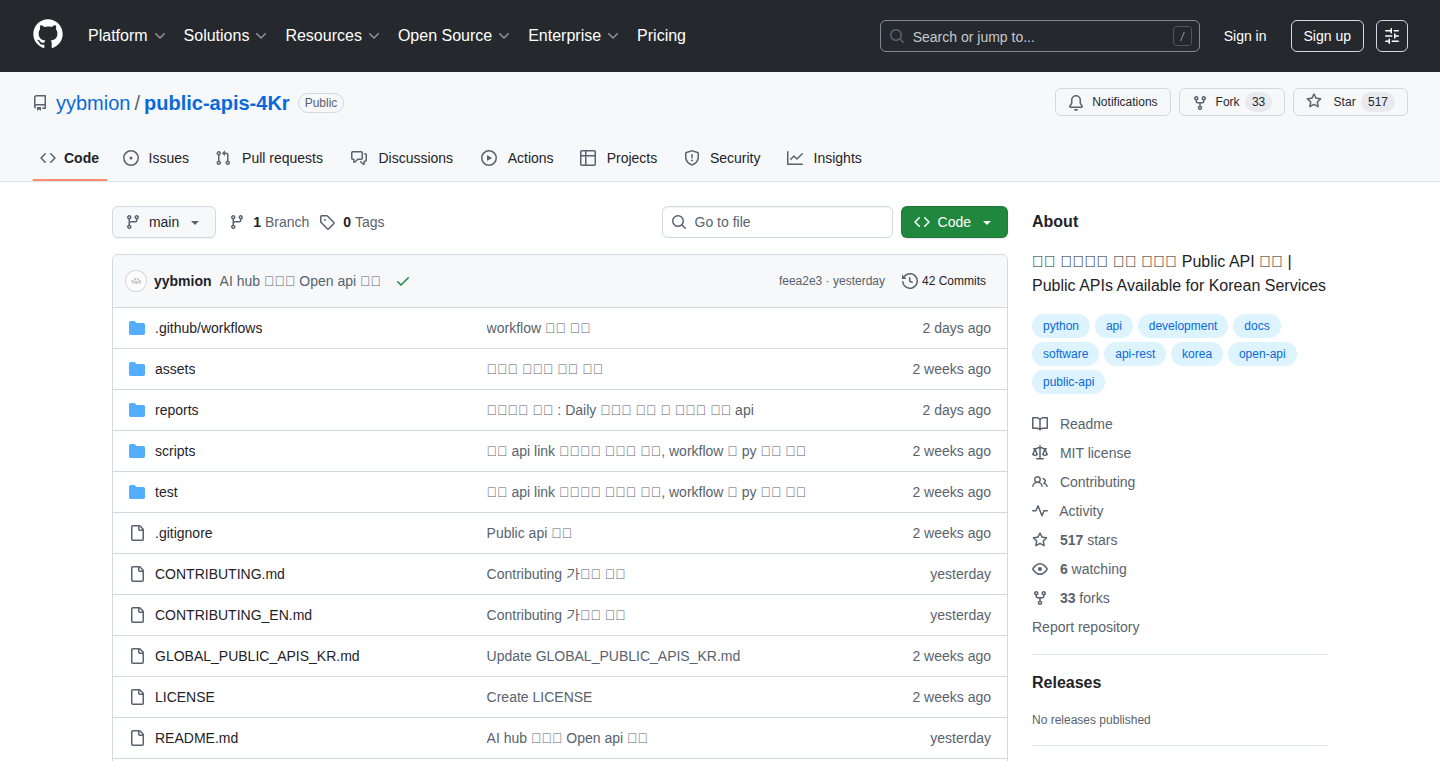Click the scale icon beside MIT license
The height and width of the screenshot is (761, 1440).
[1040, 453]
